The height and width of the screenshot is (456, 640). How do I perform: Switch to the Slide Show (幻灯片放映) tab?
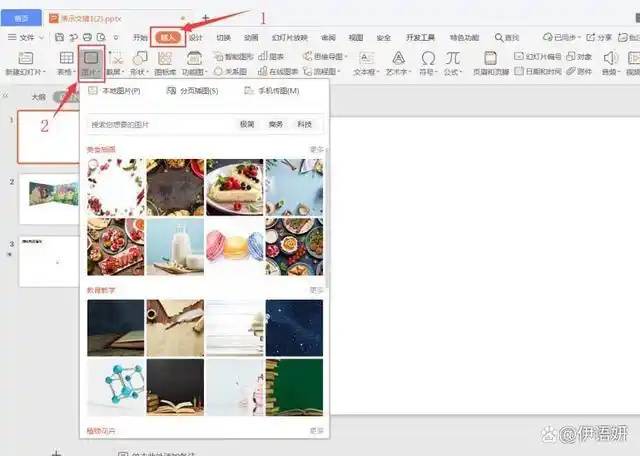pos(290,38)
